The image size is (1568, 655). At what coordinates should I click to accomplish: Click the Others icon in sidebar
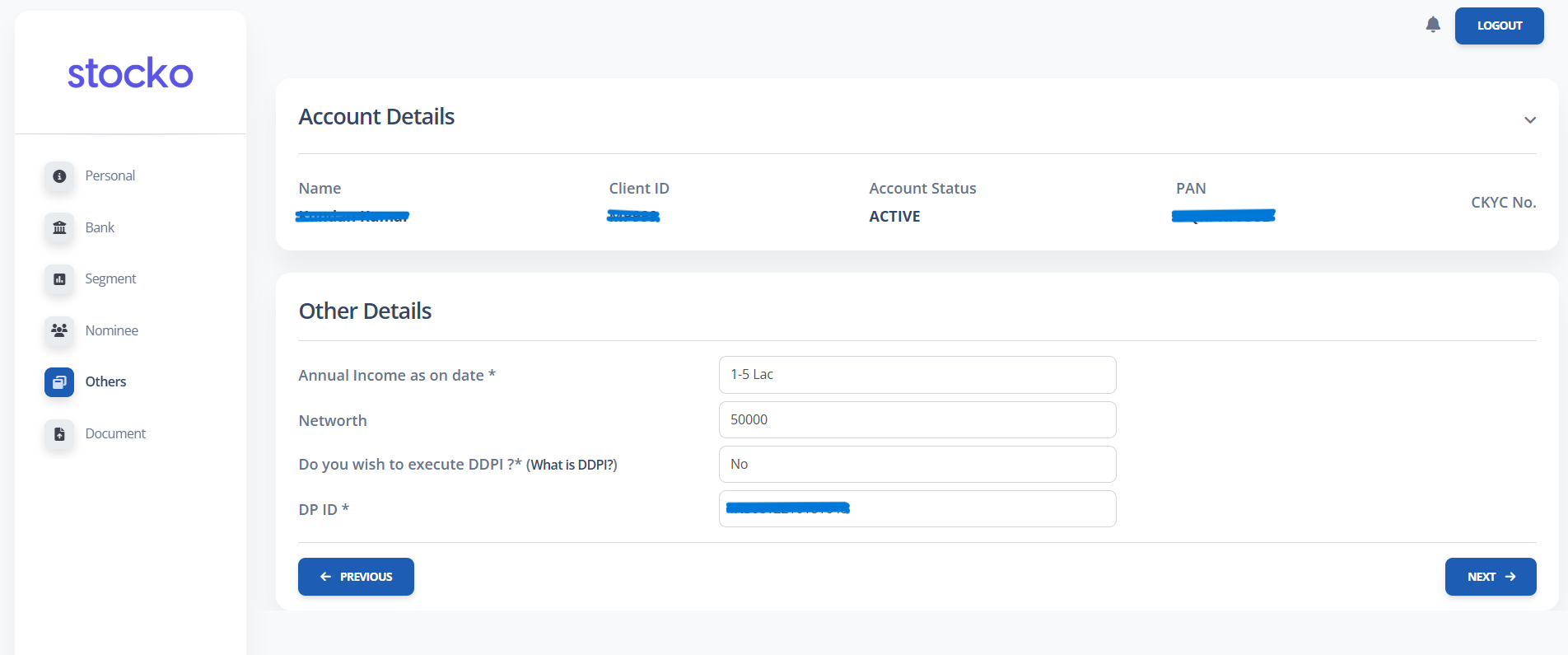coord(59,382)
